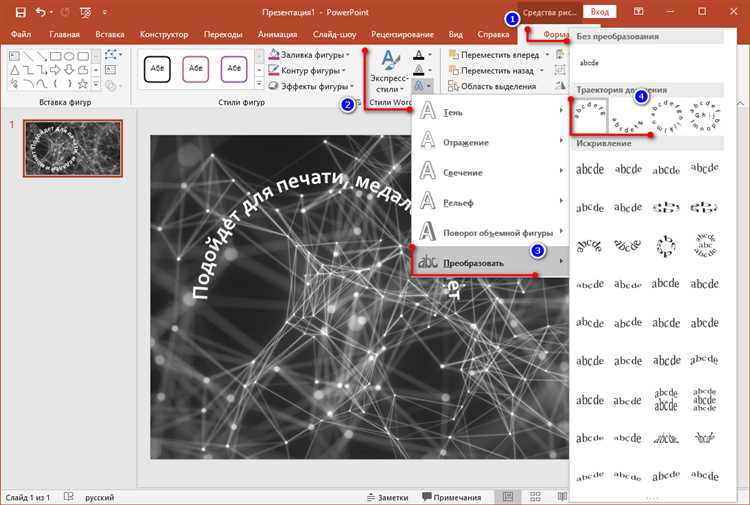750x505 pixels.
Task: Switch to the Конструктор tab
Action: [x=164, y=34]
